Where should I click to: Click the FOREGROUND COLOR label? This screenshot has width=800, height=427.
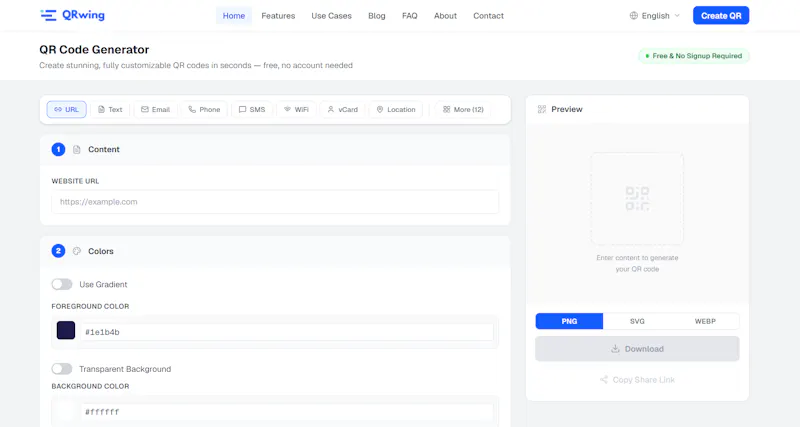tap(90, 307)
